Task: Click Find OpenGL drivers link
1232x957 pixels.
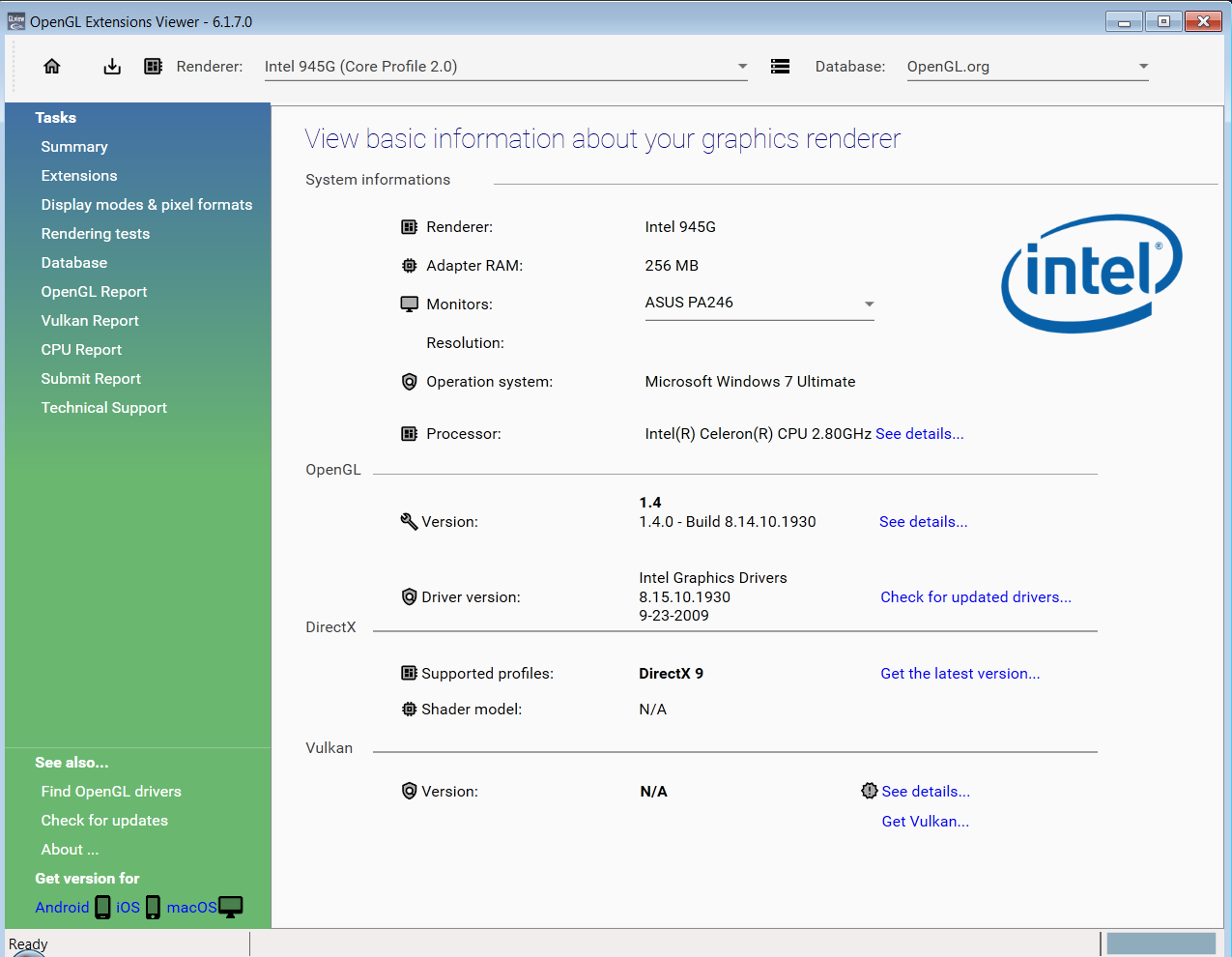Action: (111, 792)
